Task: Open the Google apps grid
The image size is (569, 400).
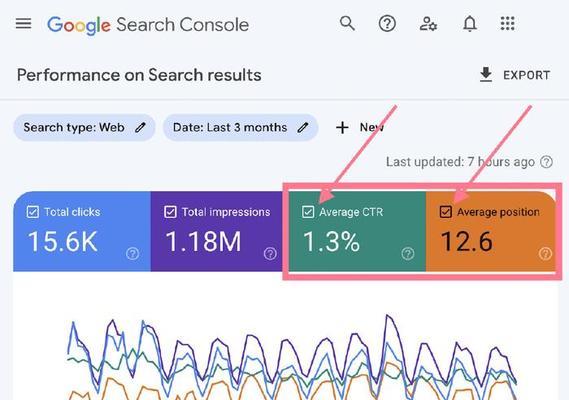Action: click(507, 24)
